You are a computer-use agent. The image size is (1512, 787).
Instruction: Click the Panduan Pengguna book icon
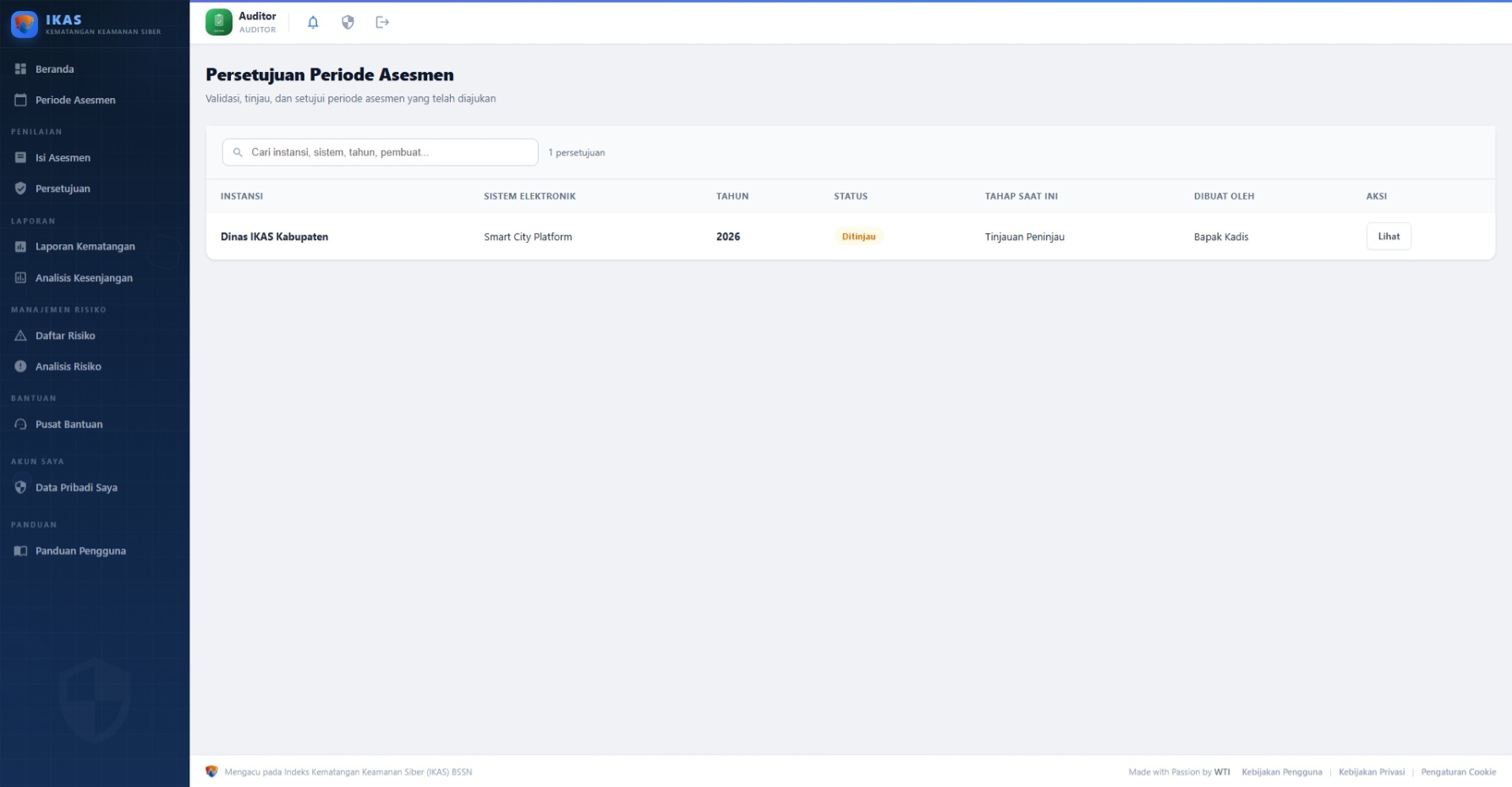click(x=21, y=551)
